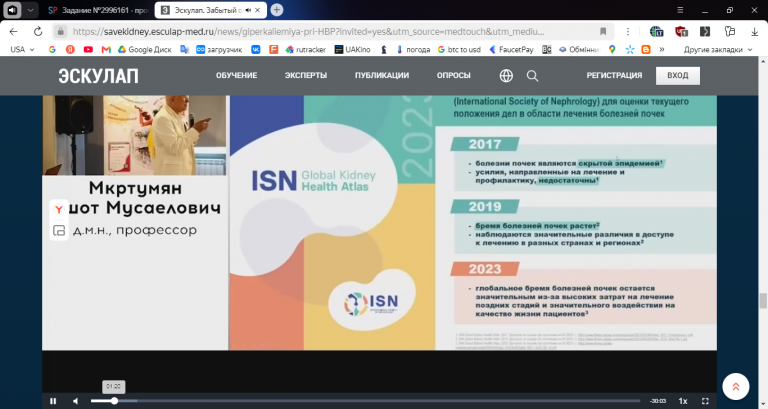Open the ПУБЛИКАЦИИ menu item
This screenshot has height=409, width=768.
[382, 75]
